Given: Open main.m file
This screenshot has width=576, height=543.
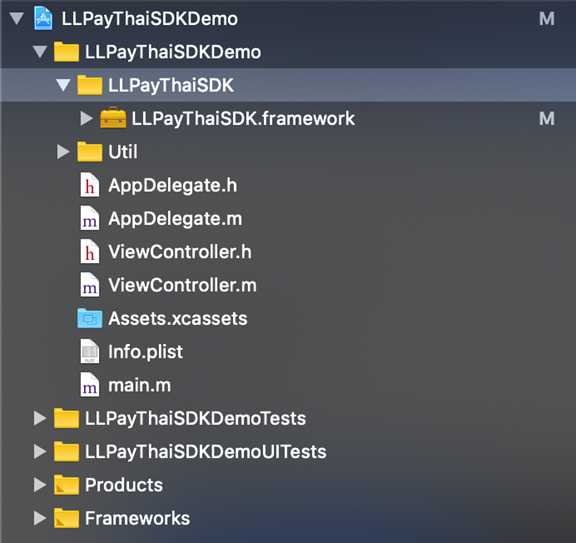Looking at the screenshot, I should [140, 385].
